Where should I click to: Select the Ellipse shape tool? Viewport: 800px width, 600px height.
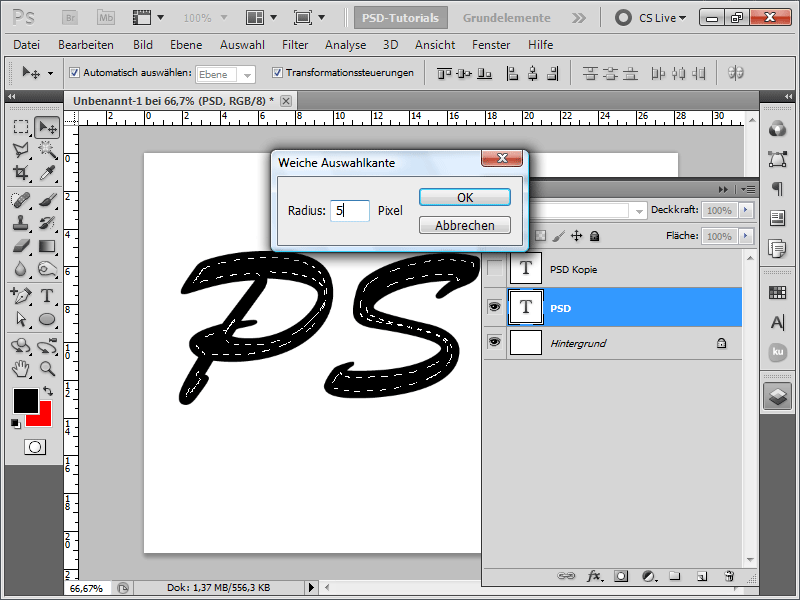click(47, 319)
